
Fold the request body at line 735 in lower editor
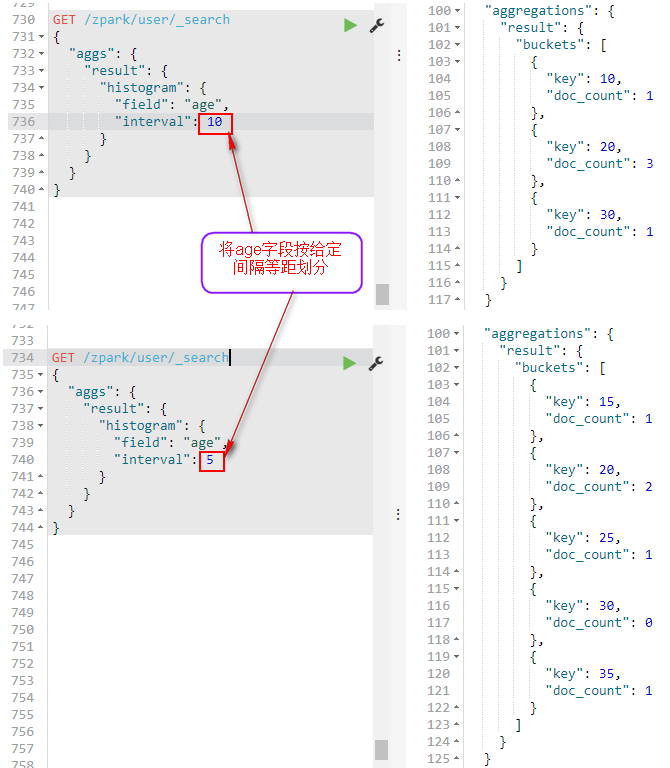[x=41, y=375]
